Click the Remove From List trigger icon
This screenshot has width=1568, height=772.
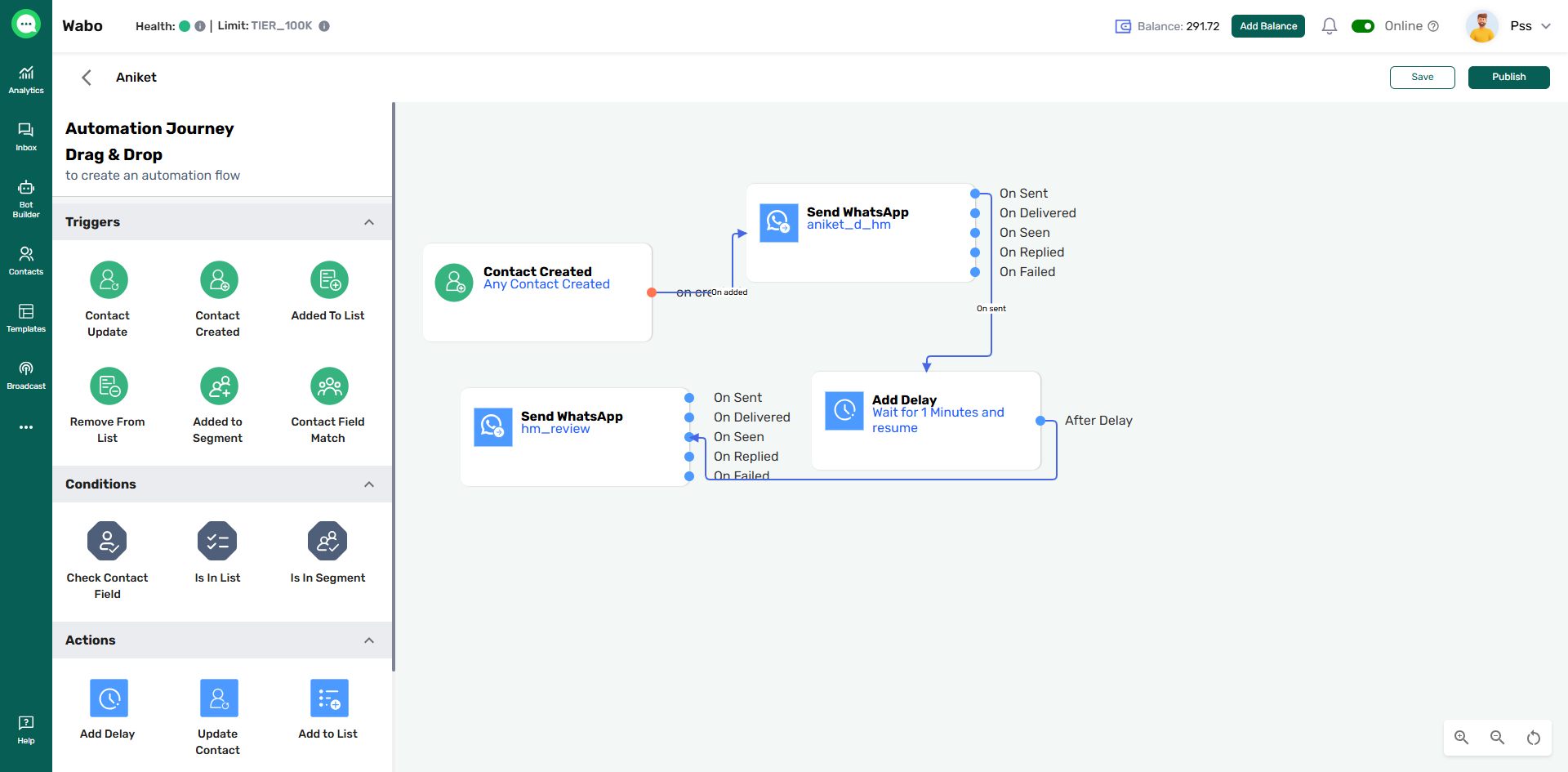(x=109, y=386)
